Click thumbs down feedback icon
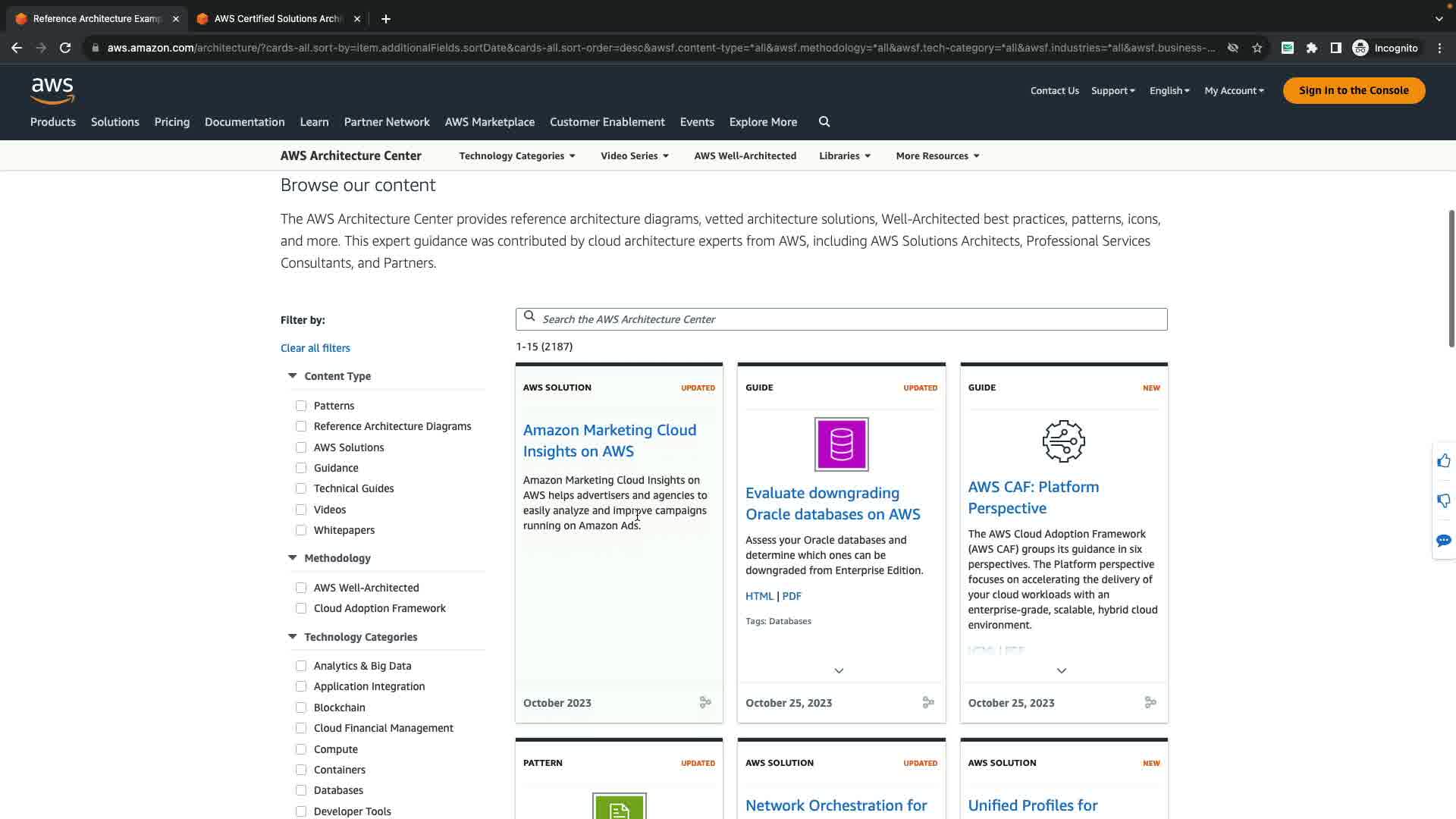The image size is (1456, 819). tap(1443, 500)
